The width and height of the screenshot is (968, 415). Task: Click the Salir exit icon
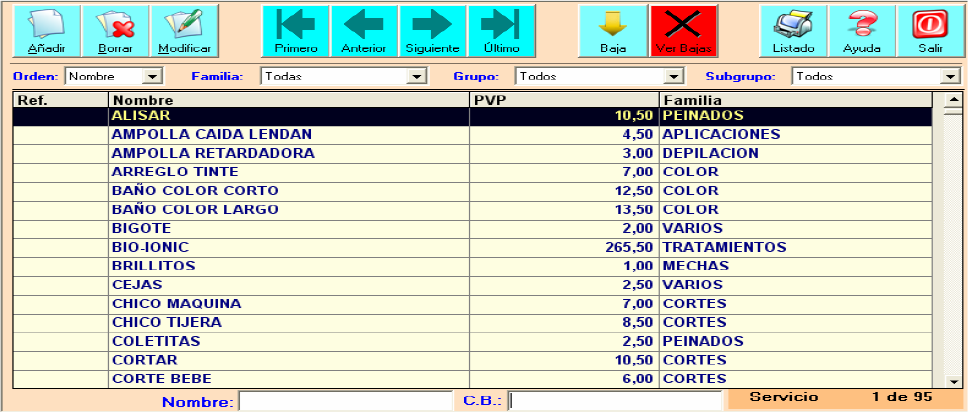pos(930,31)
